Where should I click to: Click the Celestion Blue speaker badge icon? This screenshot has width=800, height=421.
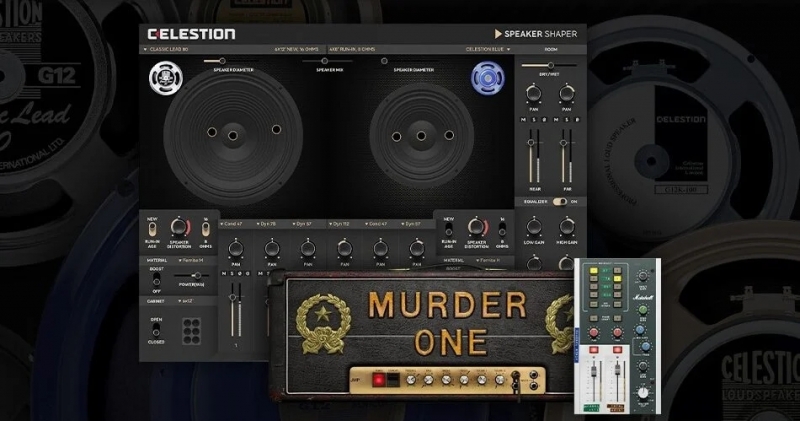click(488, 78)
